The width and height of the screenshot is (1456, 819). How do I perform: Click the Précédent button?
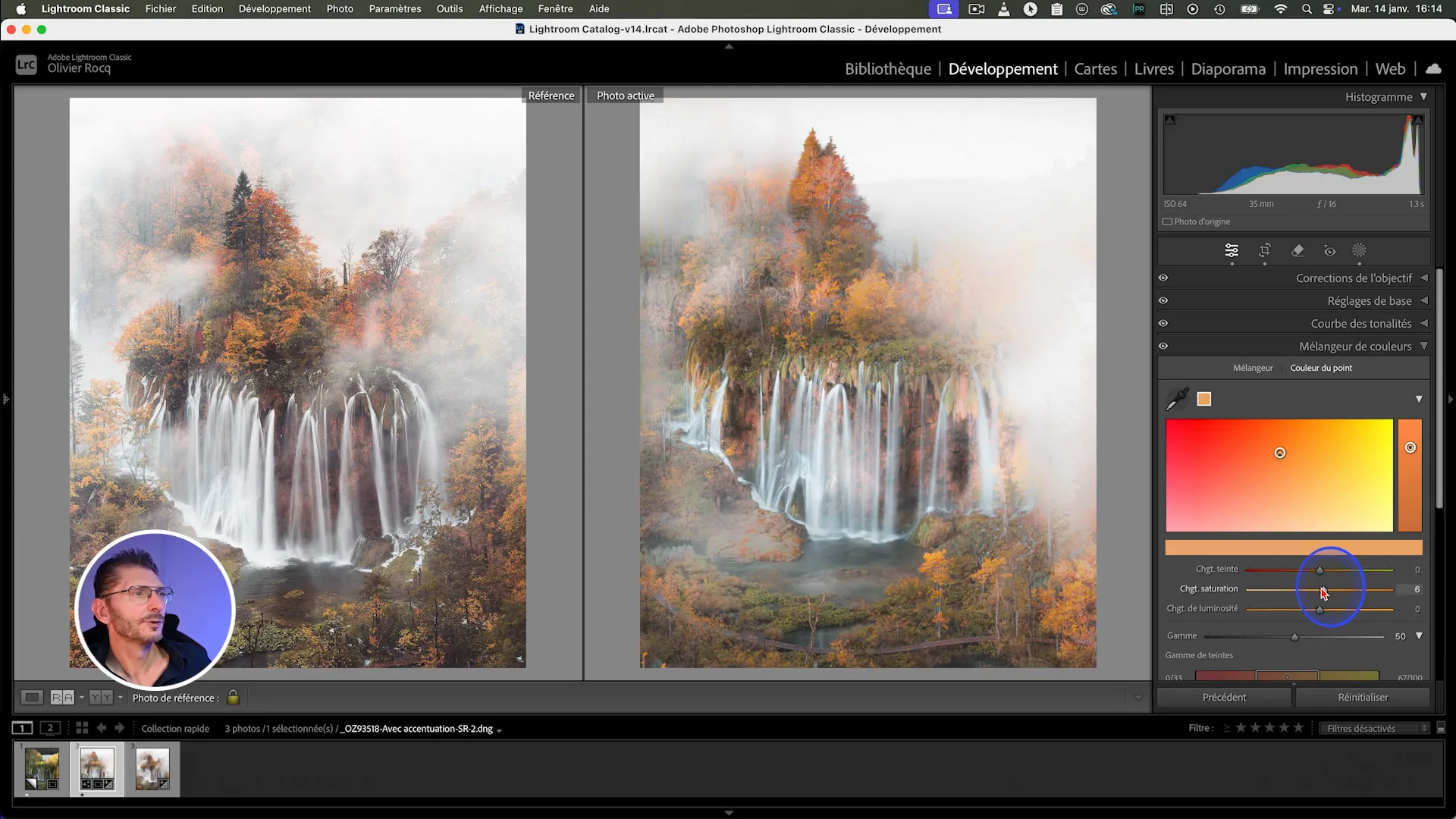tap(1224, 697)
